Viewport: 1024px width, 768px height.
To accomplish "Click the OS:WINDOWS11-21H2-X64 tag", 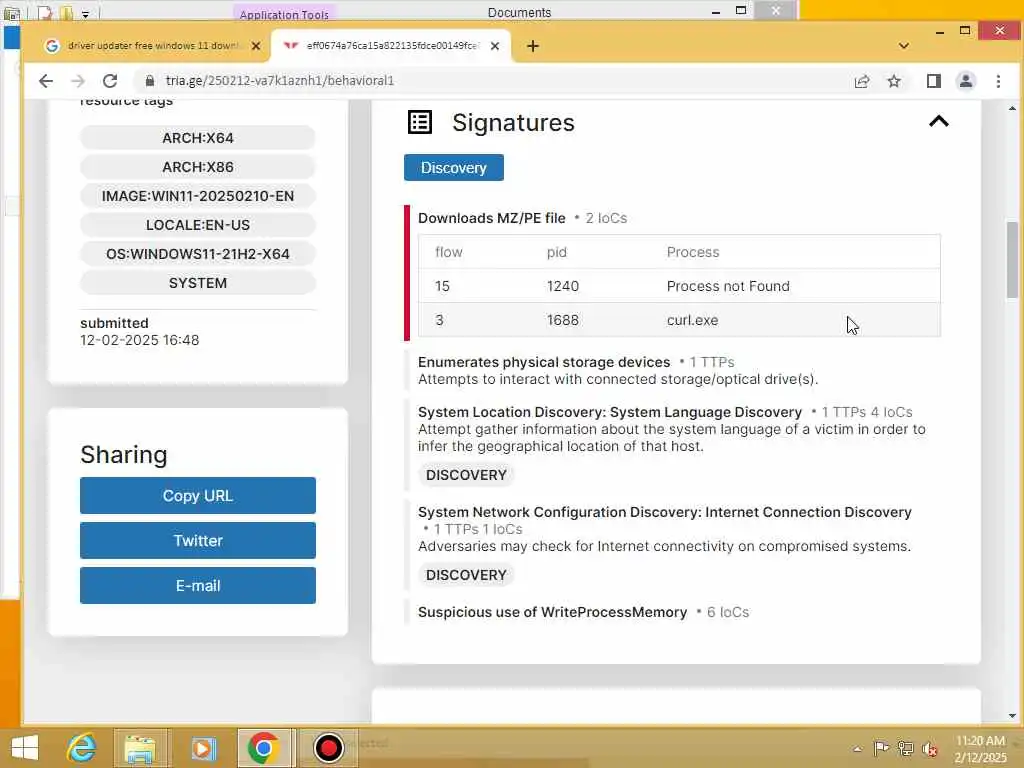I will 198,254.
